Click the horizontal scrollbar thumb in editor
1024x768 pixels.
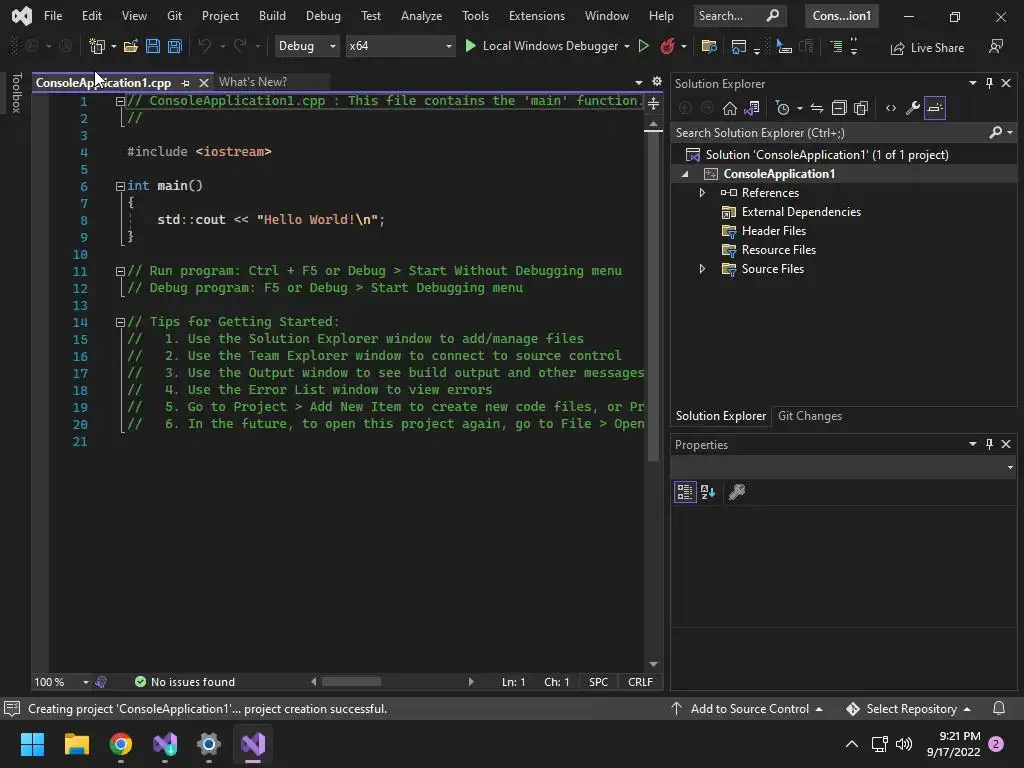tap(351, 682)
